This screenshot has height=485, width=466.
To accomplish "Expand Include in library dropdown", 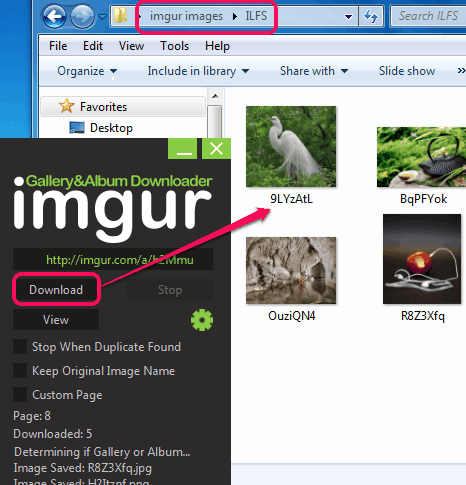I will coord(198,71).
